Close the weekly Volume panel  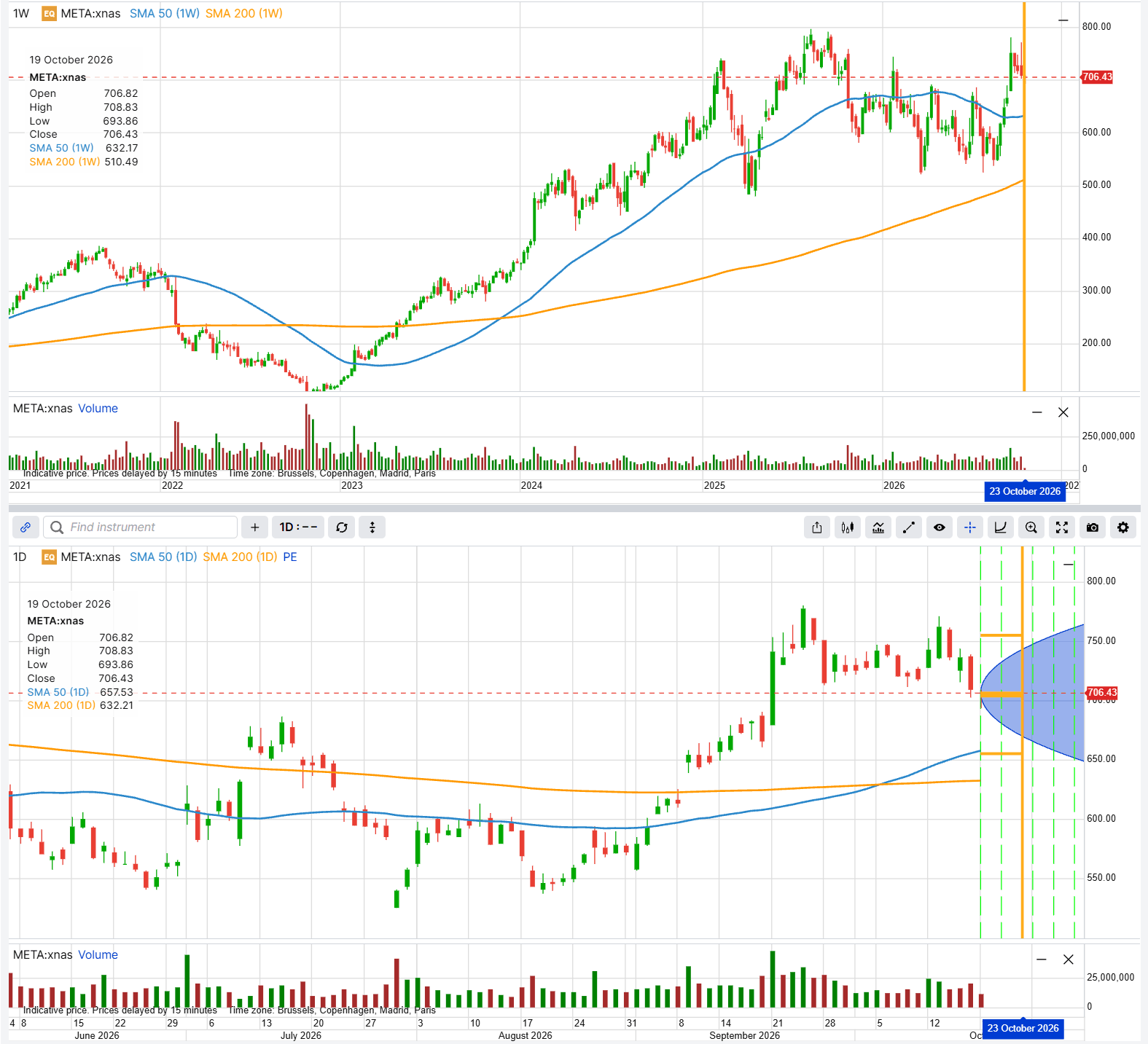coord(1063,412)
